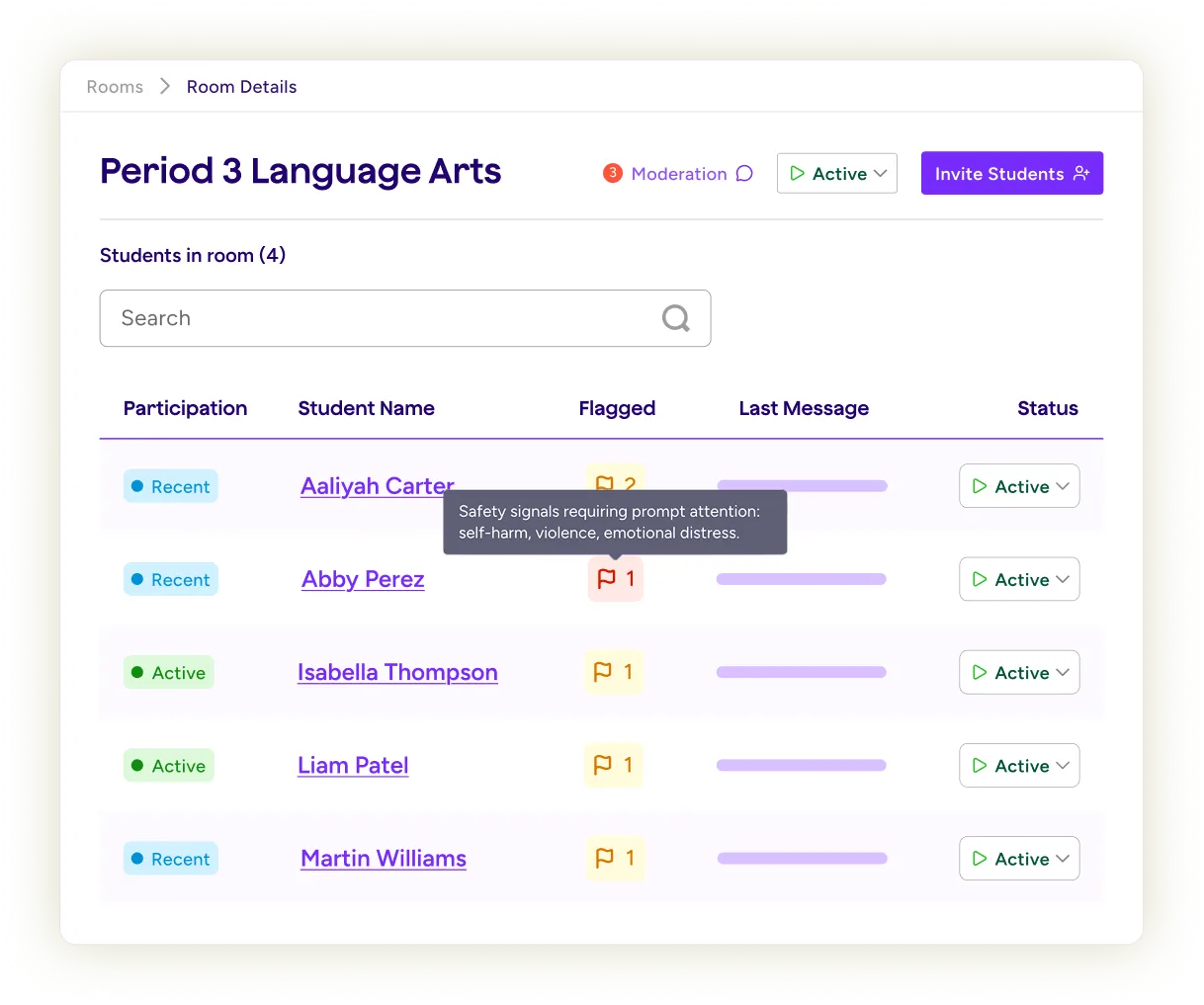This screenshot has height=1005, width=1204.
Task: Expand Abby Perez's Active status dropdown
Action: [x=1019, y=579]
